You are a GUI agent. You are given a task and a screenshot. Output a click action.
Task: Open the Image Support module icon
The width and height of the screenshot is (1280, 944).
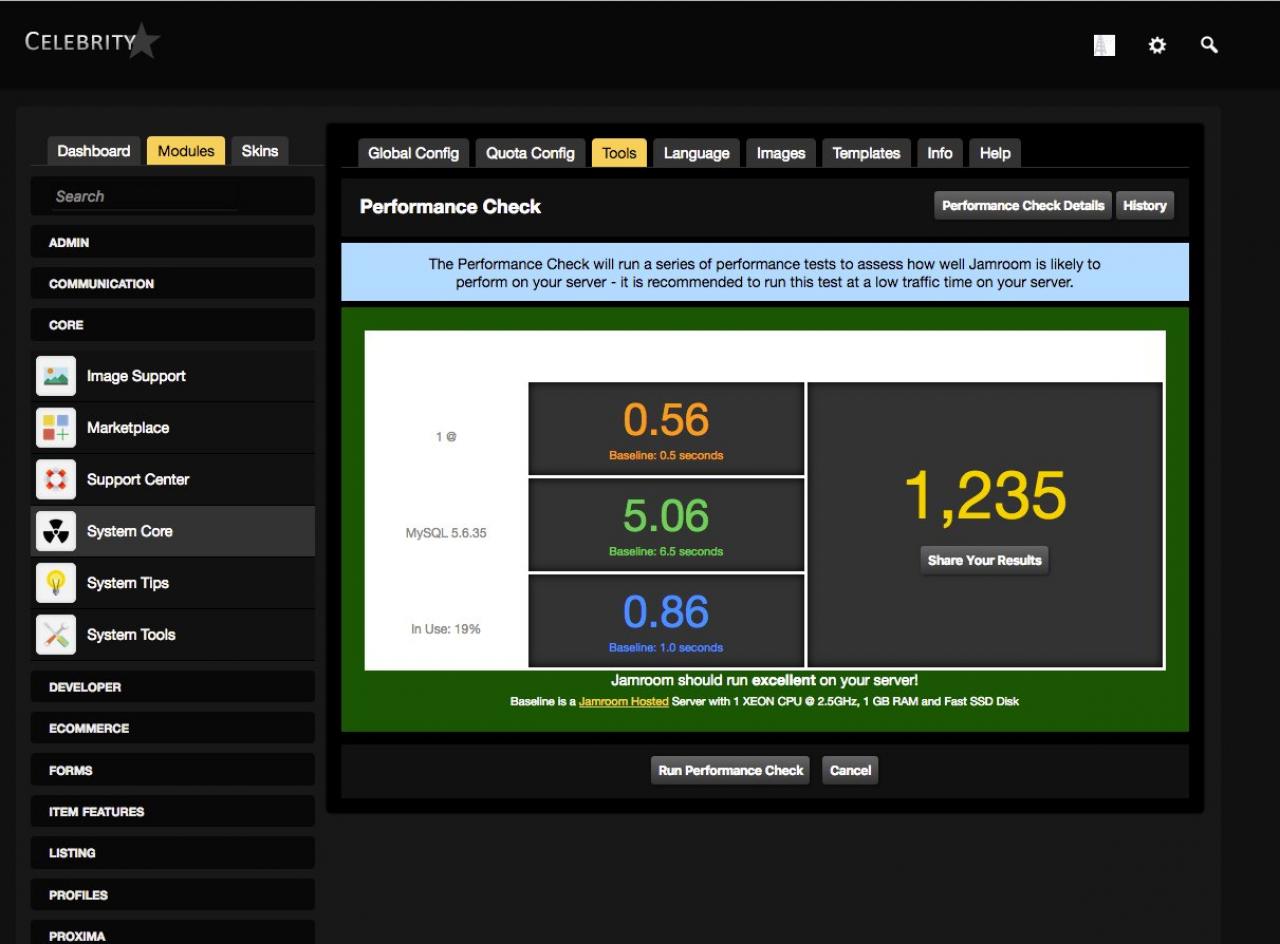[56, 376]
